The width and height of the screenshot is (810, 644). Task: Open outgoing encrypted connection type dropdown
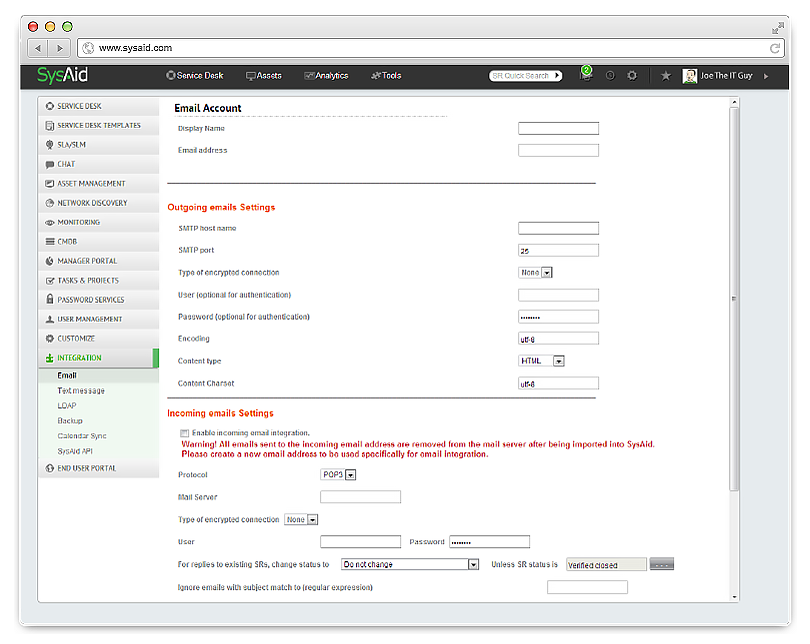pyautogui.click(x=535, y=272)
